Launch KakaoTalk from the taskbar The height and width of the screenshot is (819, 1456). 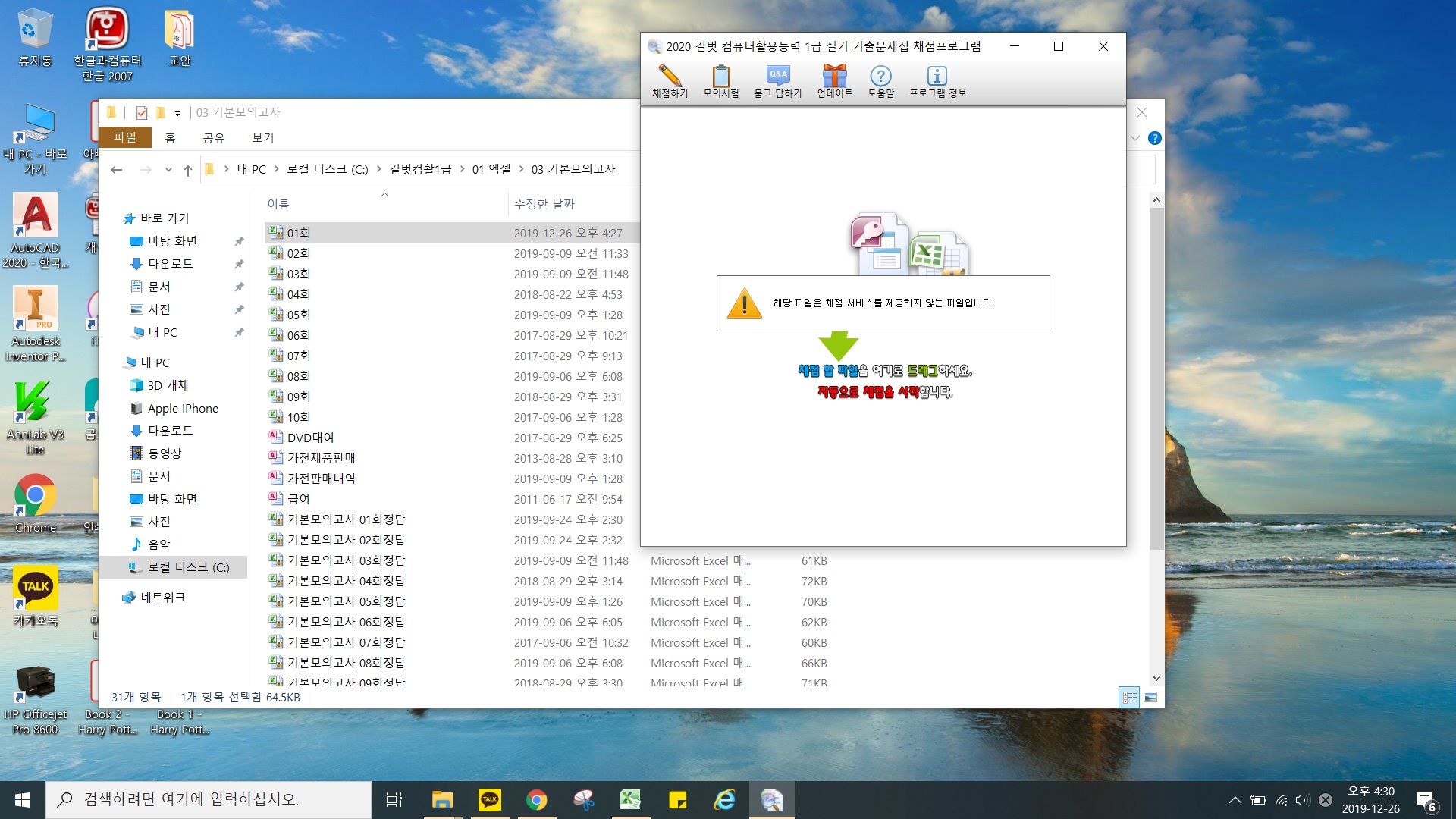point(489,799)
